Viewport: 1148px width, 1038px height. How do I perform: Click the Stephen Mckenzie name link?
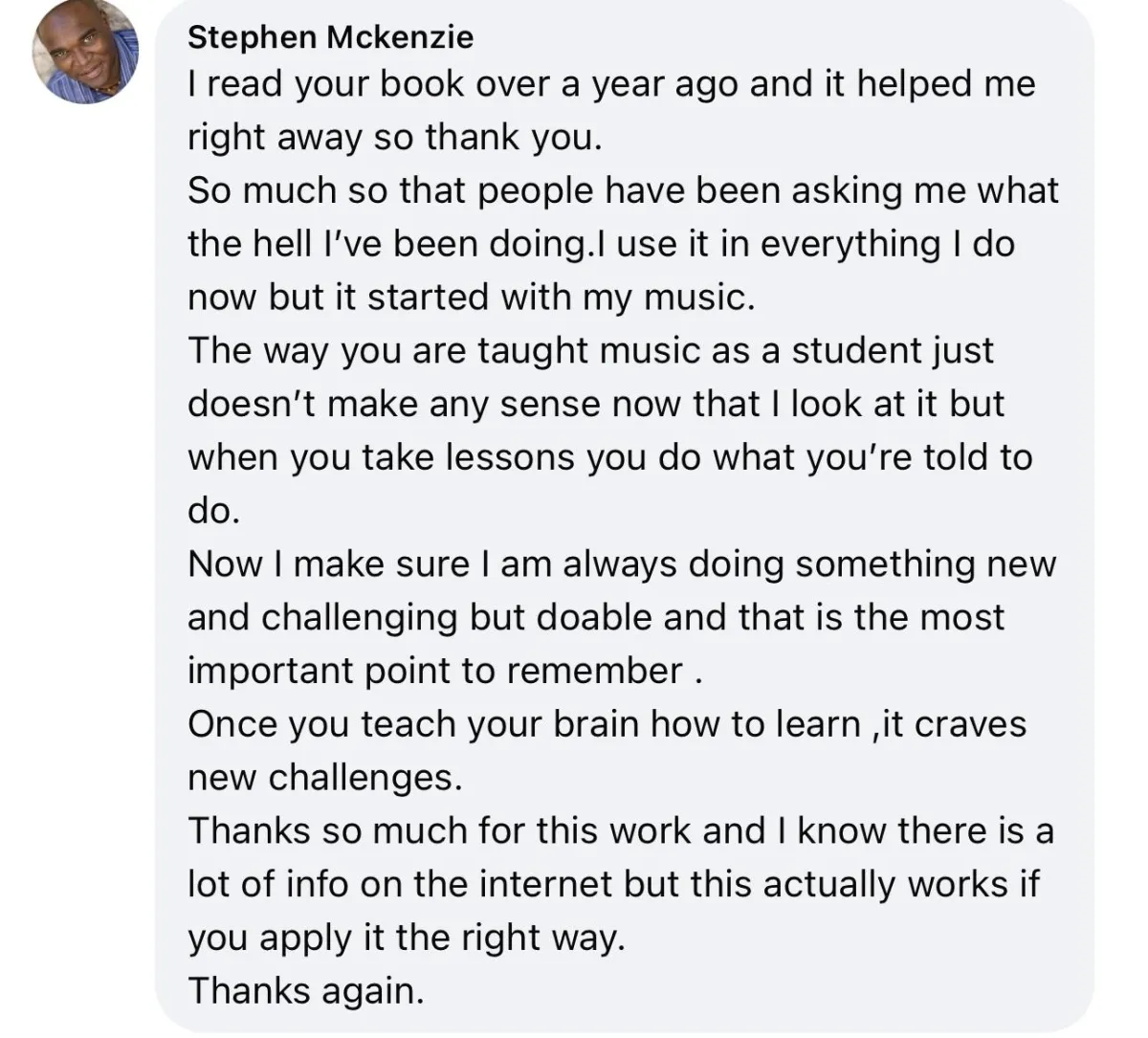pos(330,37)
